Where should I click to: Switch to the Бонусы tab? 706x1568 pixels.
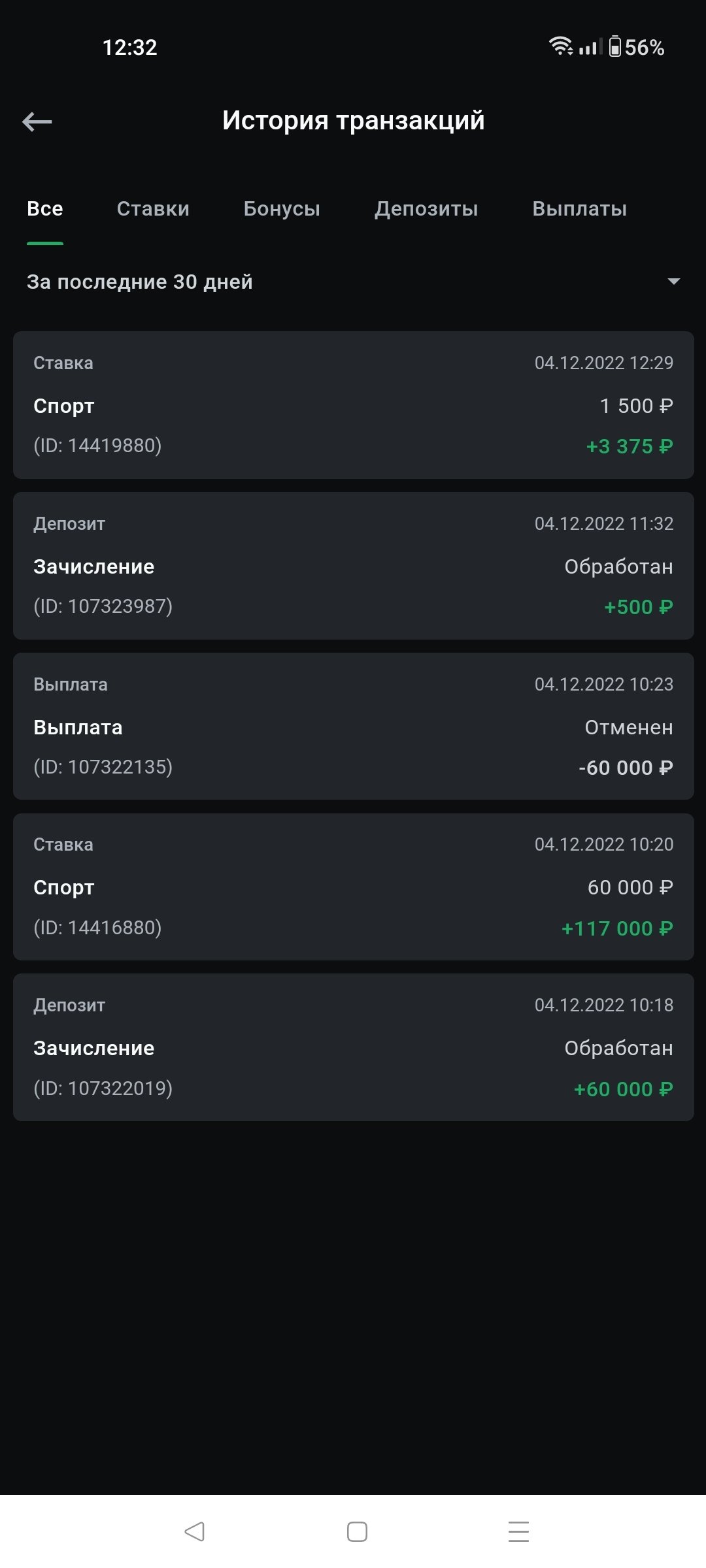pyautogui.click(x=282, y=209)
